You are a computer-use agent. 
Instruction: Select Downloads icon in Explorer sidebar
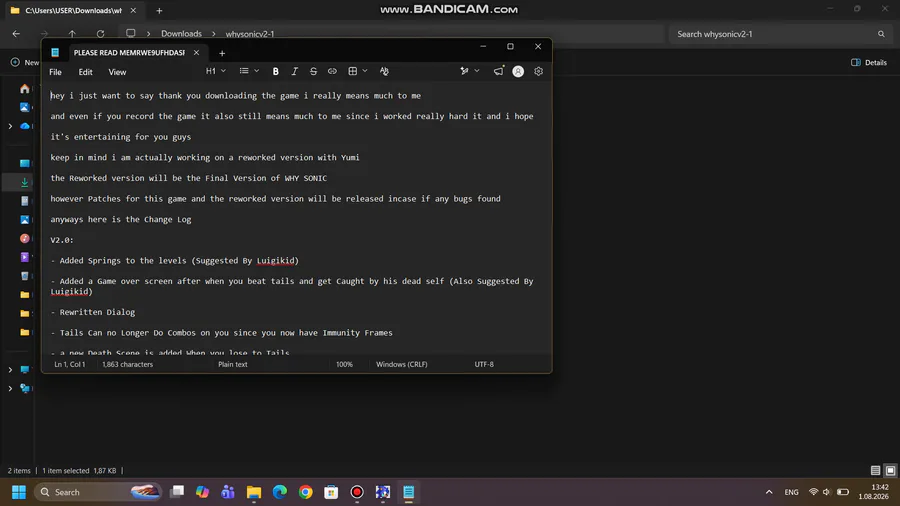(25, 182)
